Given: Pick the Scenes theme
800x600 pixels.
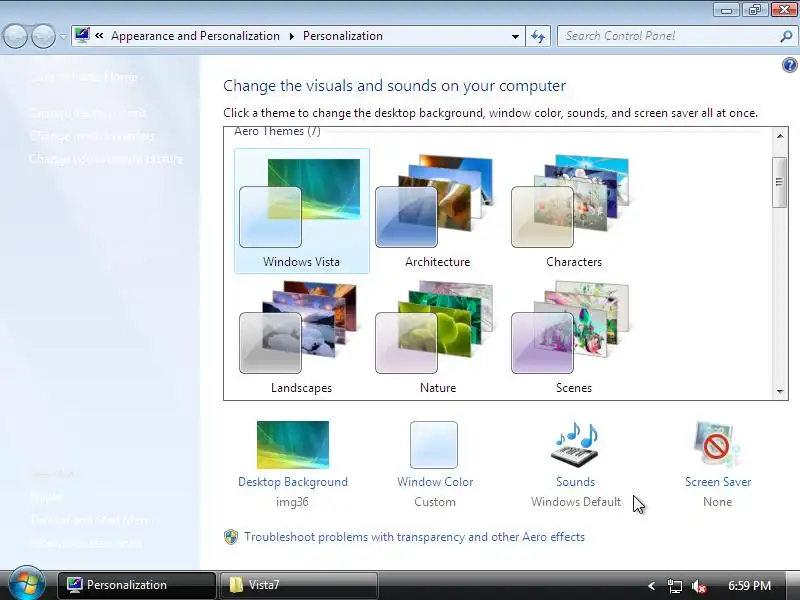Looking at the screenshot, I should click(573, 337).
